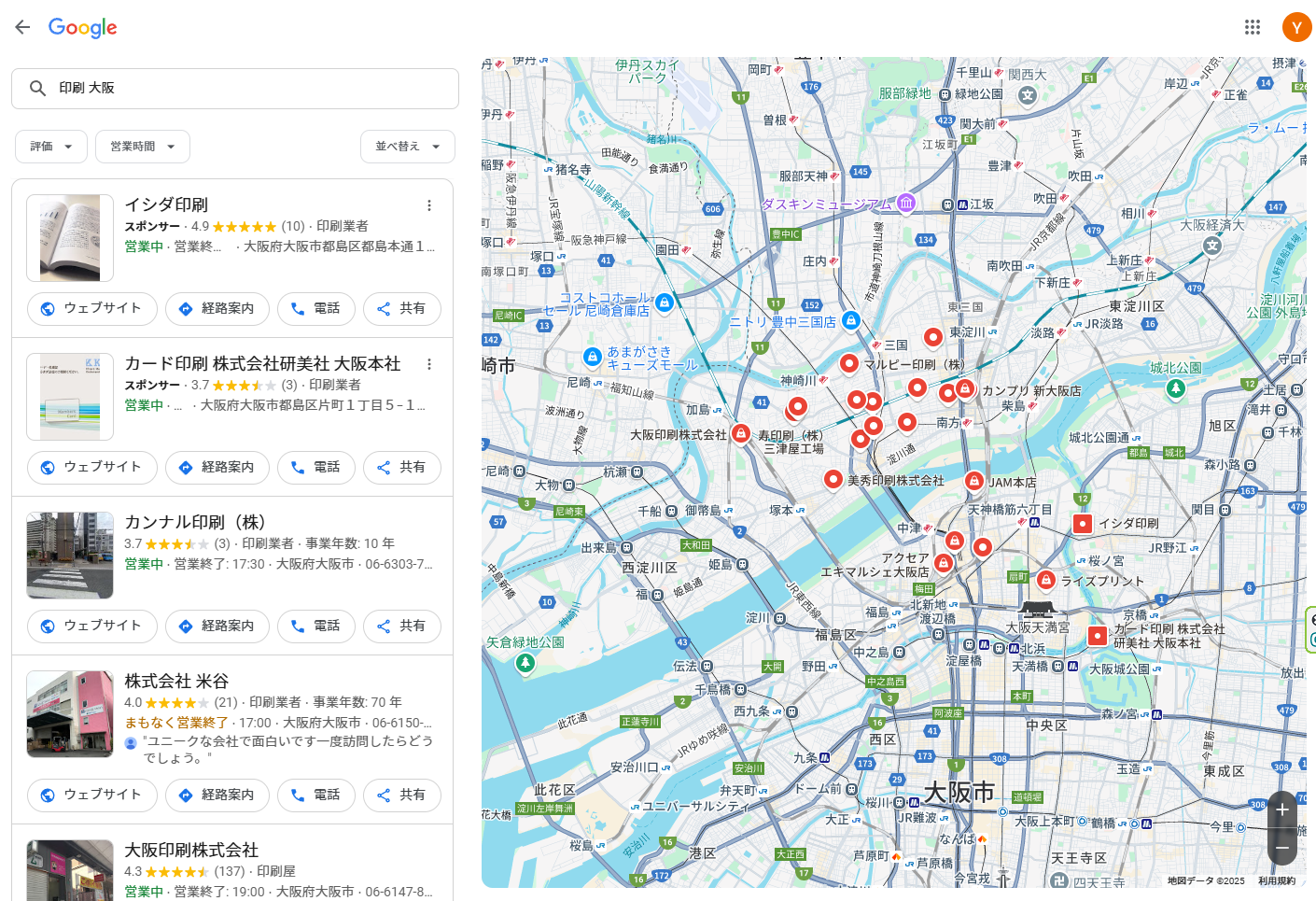Open more options for イシダ印刷
The image size is (1316, 901).
(429, 205)
